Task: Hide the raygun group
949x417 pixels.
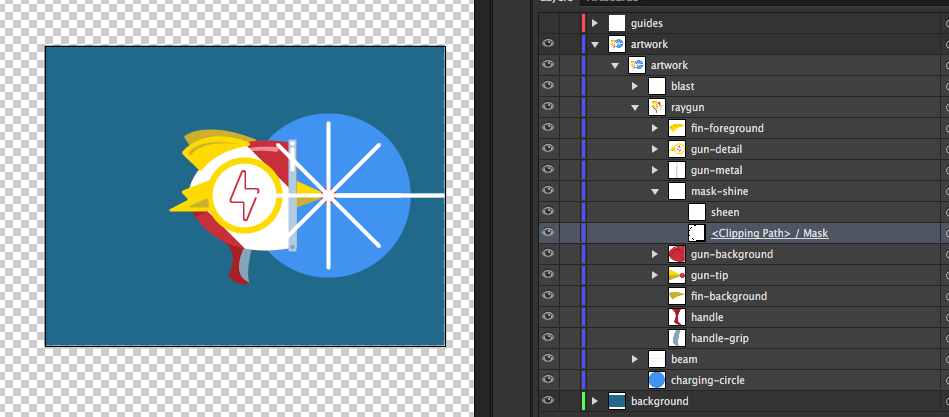Action: click(548, 107)
